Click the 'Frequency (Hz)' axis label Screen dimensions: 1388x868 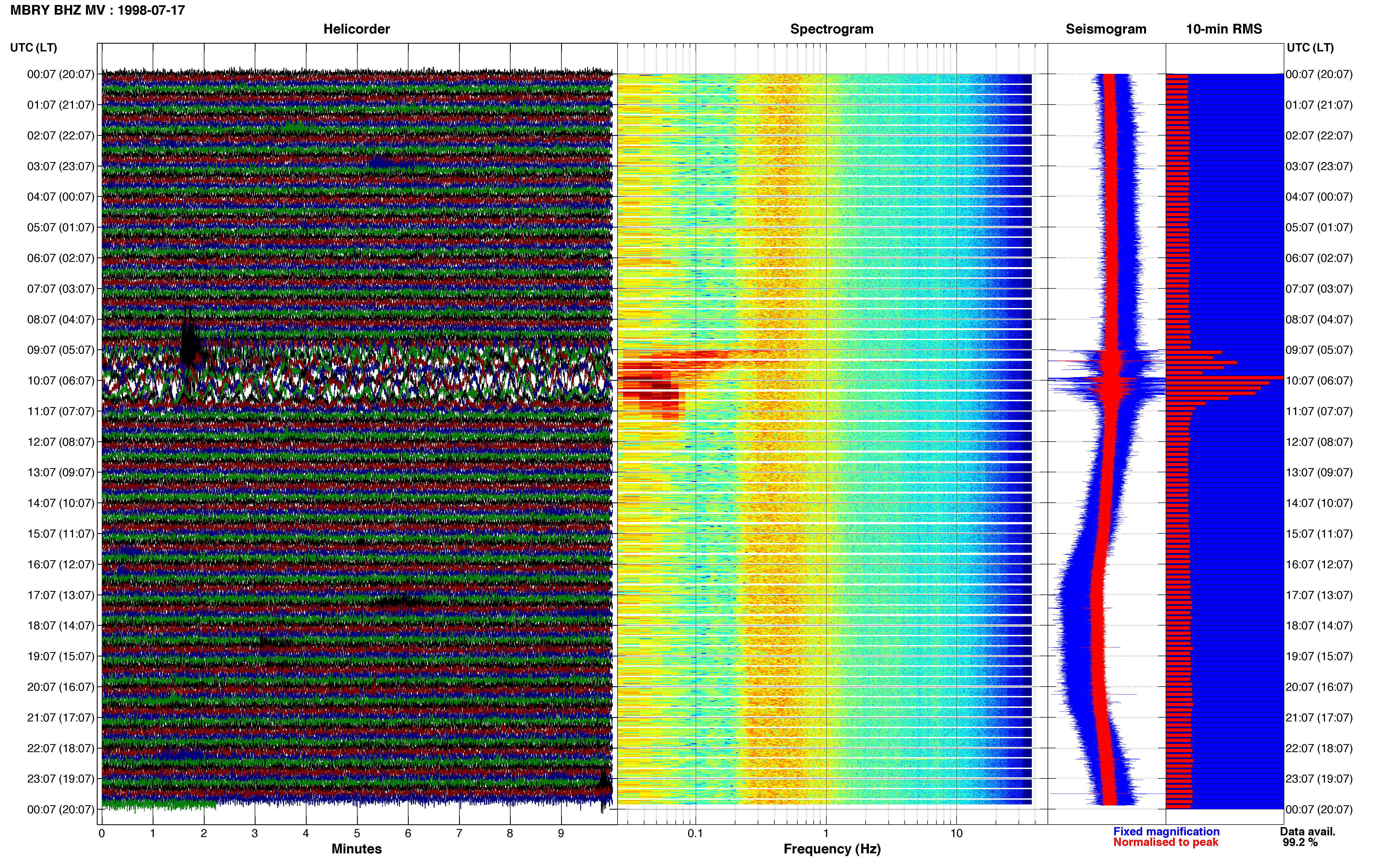point(832,849)
